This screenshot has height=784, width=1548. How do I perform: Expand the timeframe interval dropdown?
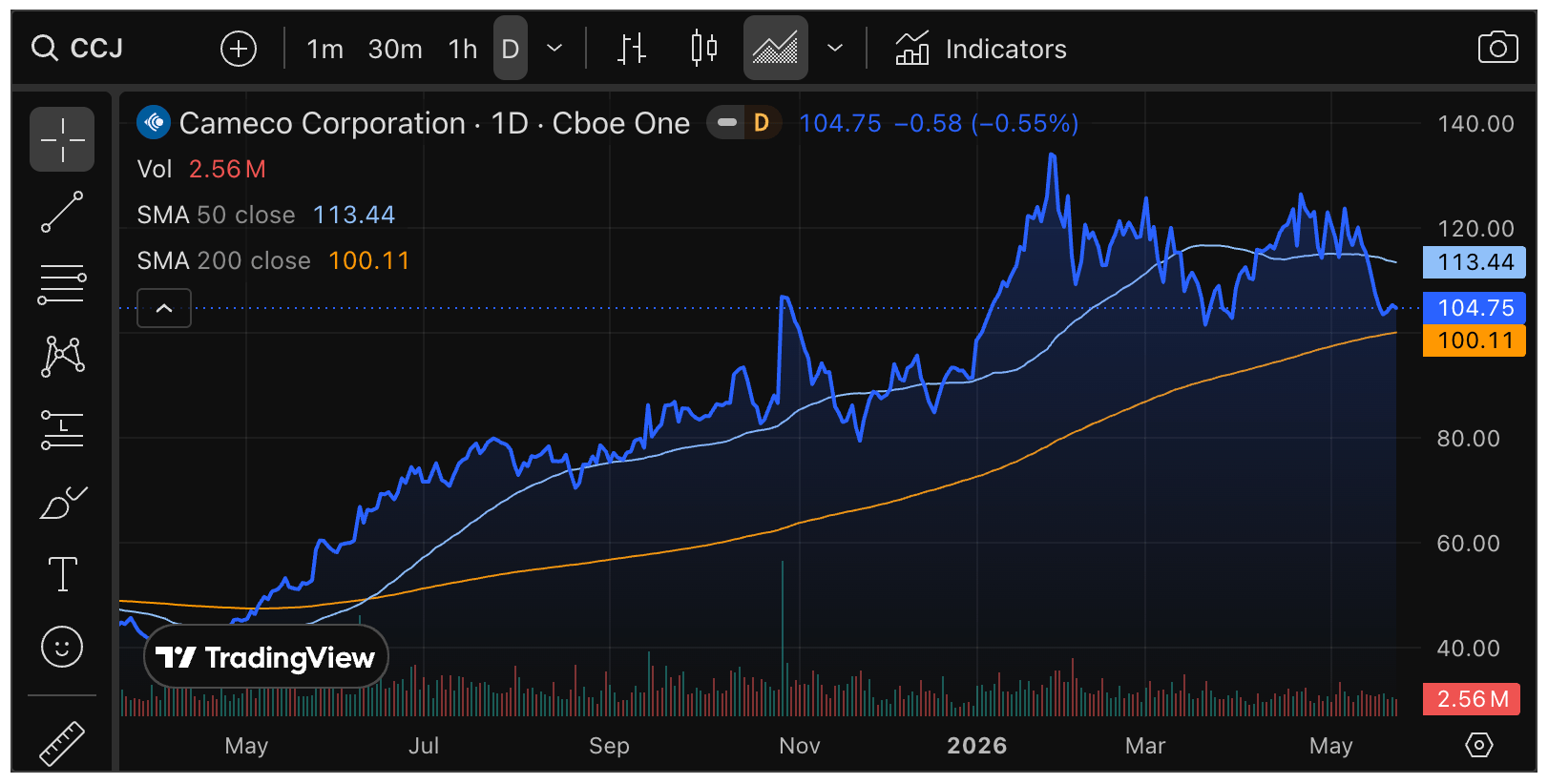pyautogui.click(x=554, y=49)
